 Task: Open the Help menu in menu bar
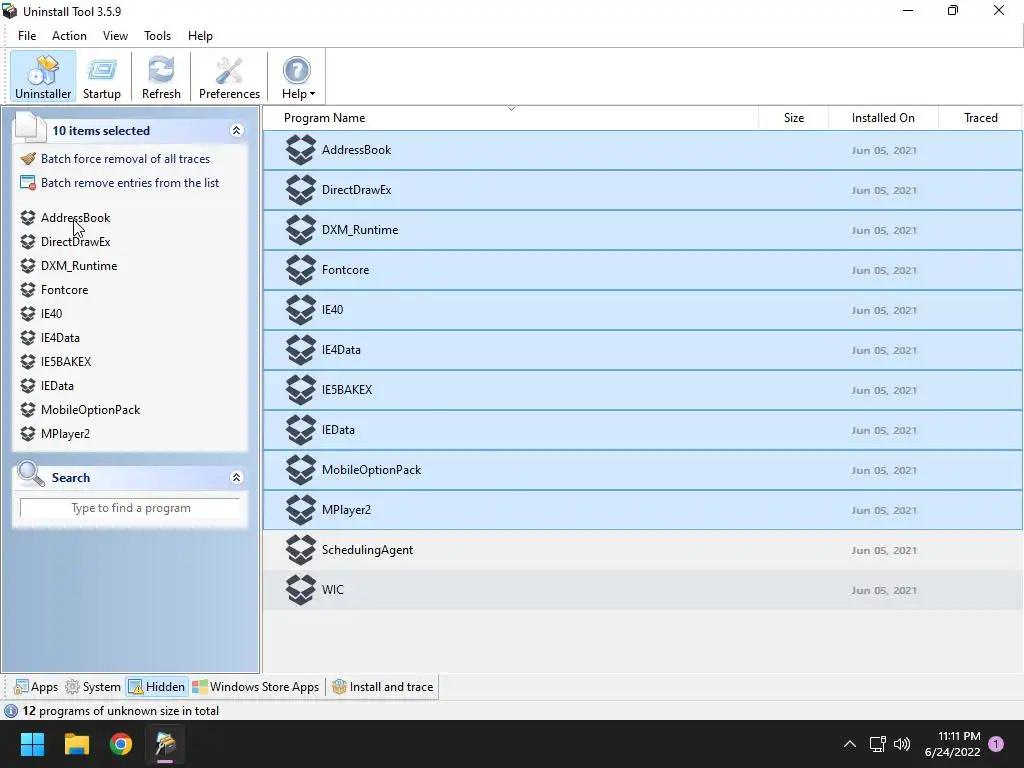(x=200, y=36)
